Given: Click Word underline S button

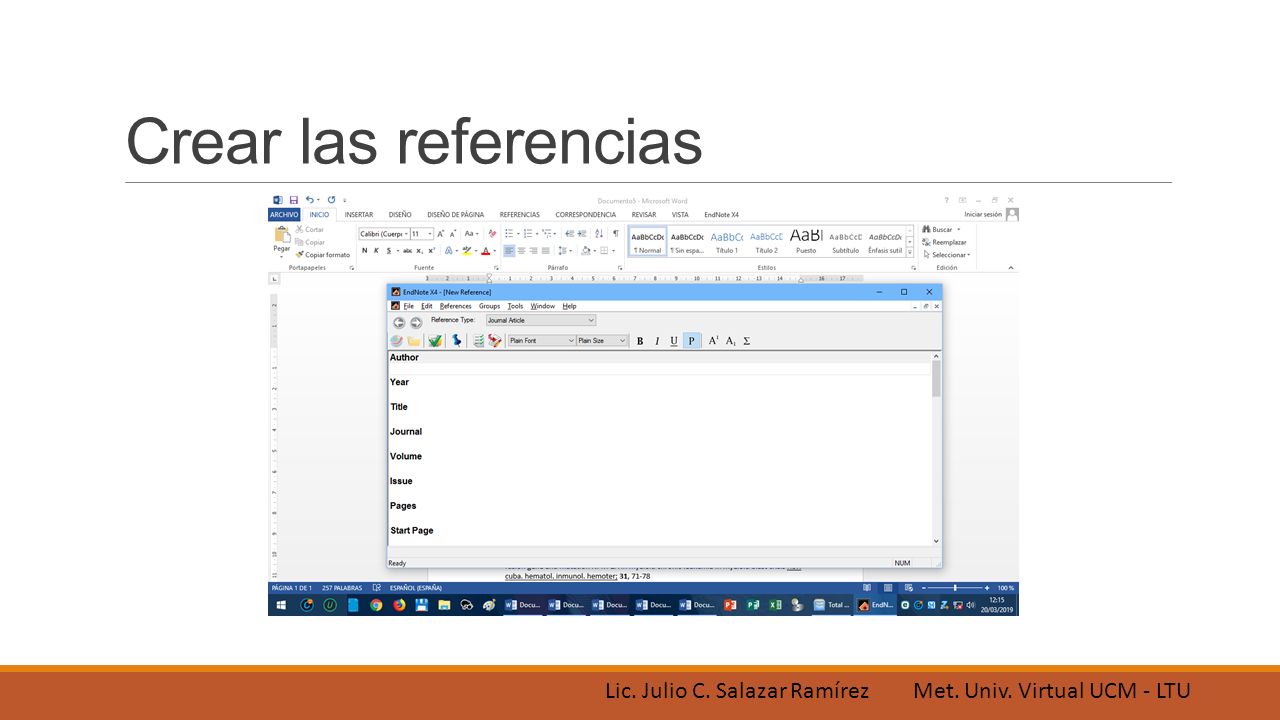Looking at the screenshot, I should pyautogui.click(x=388, y=251).
